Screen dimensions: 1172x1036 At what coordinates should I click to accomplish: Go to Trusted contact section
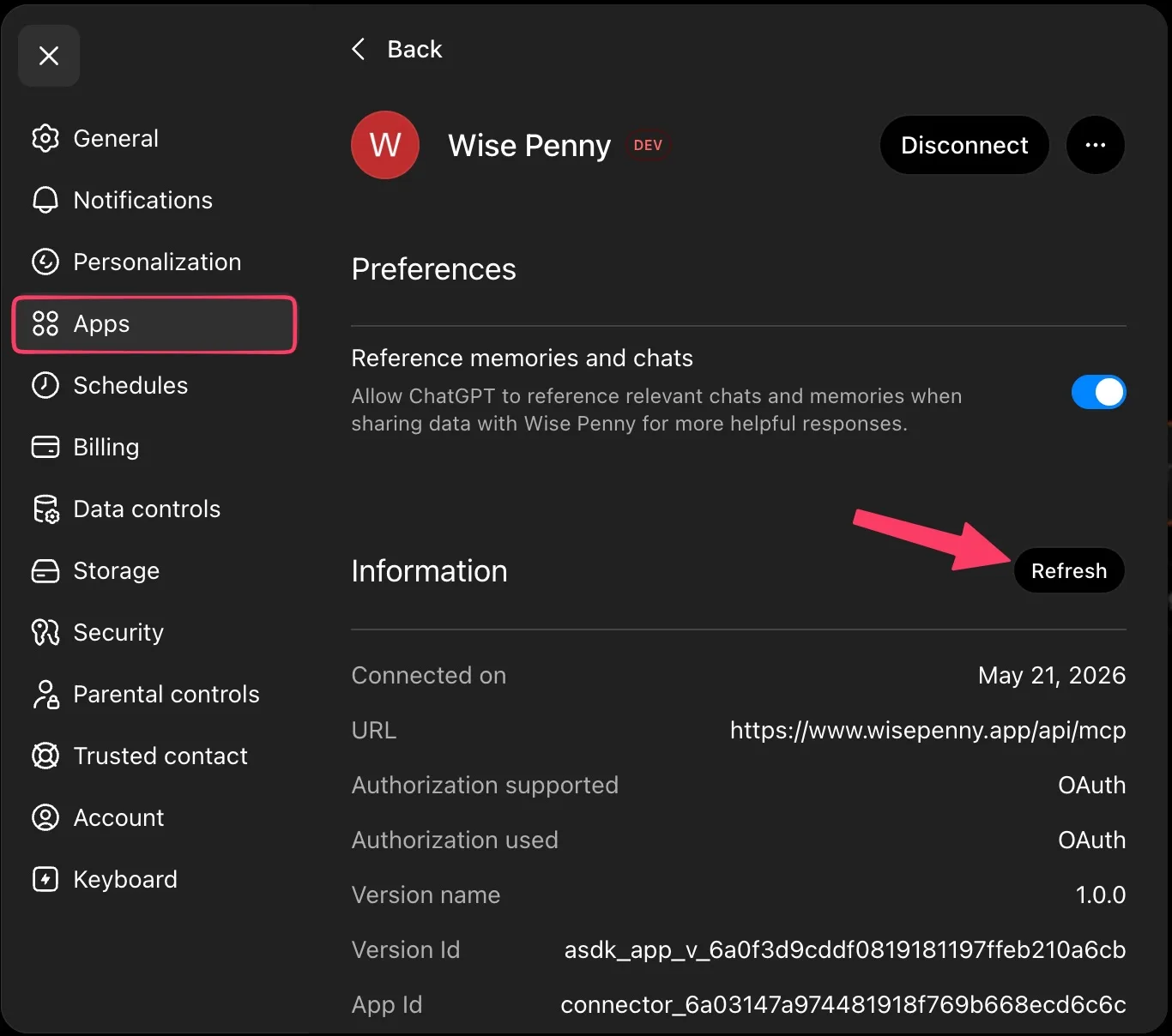point(154,756)
